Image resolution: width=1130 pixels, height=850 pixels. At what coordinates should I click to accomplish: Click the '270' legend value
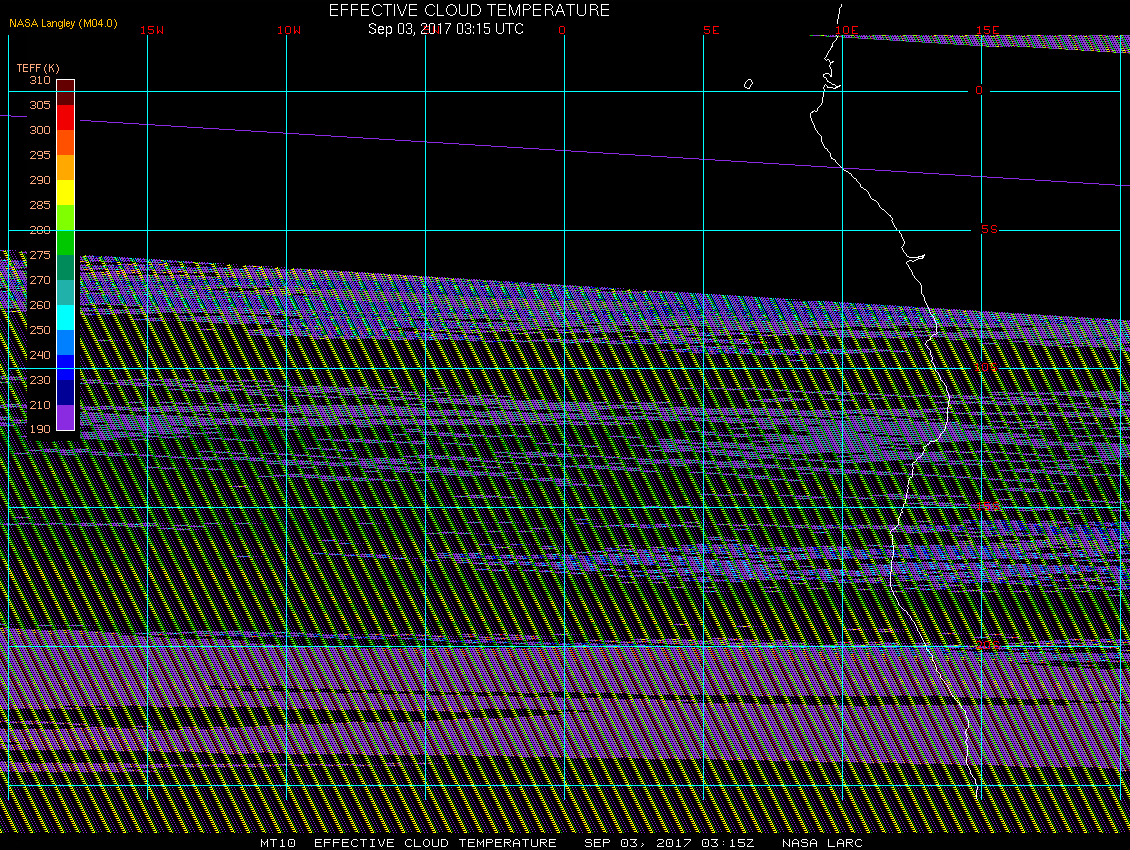coord(40,280)
